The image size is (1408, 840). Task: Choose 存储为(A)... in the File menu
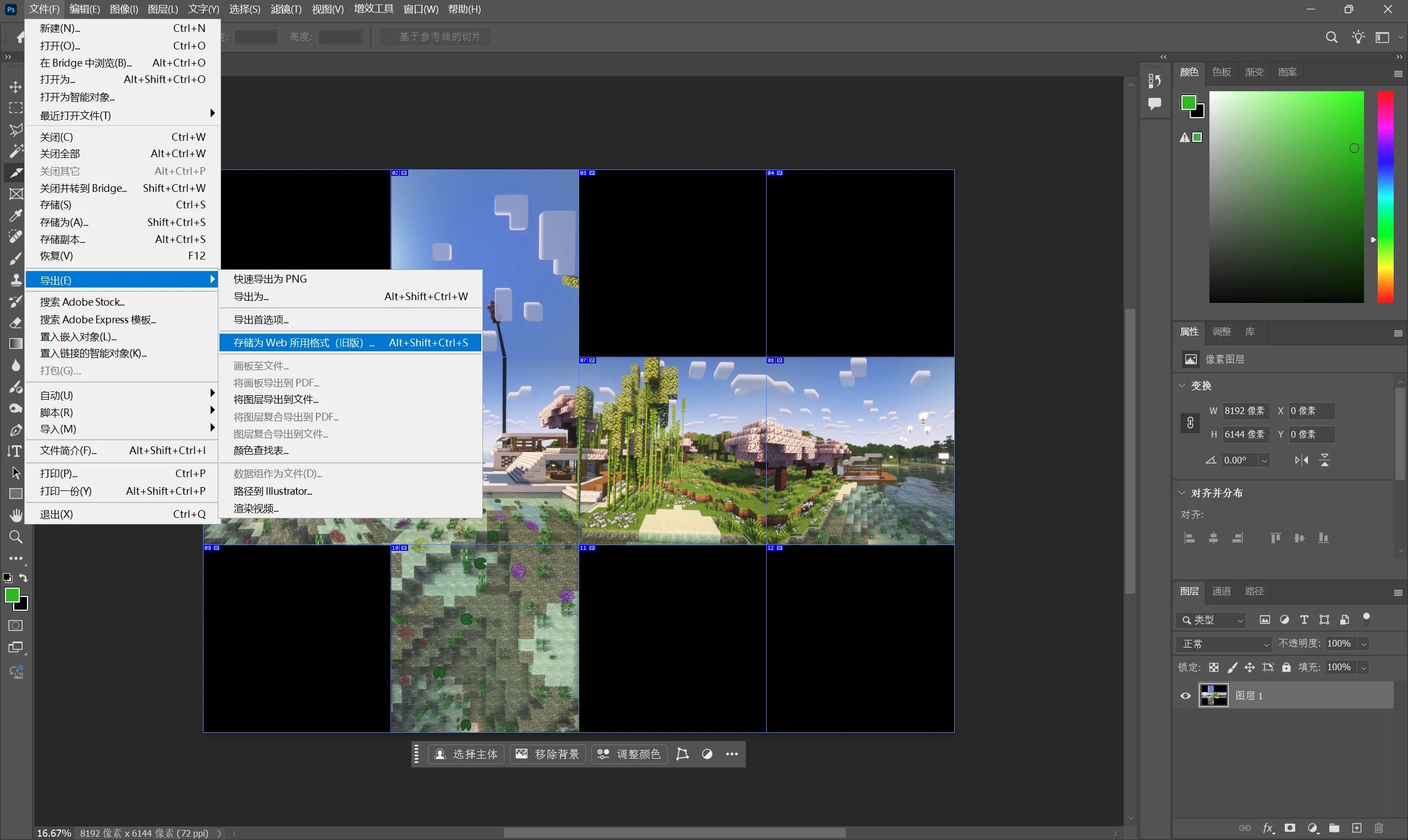coord(122,222)
